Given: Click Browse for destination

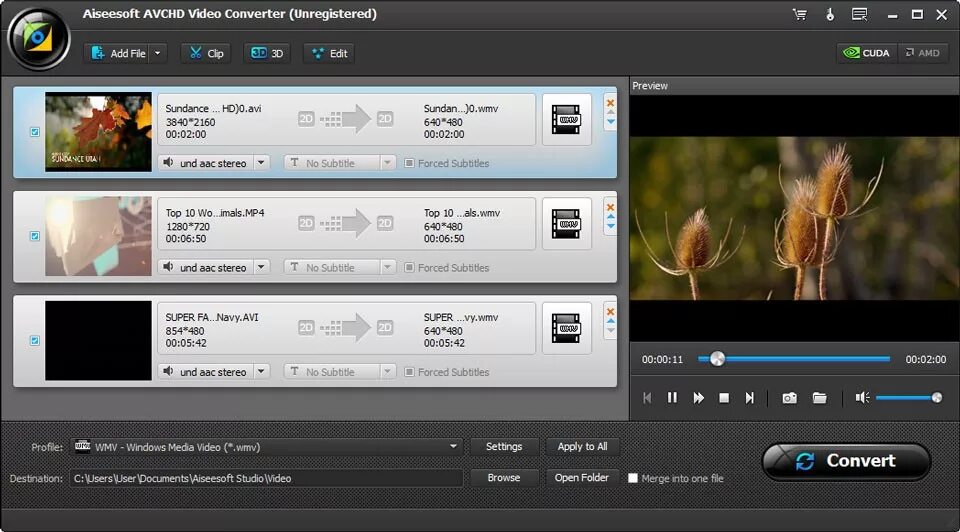Looking at the screenshot, I should pos(504,478).
